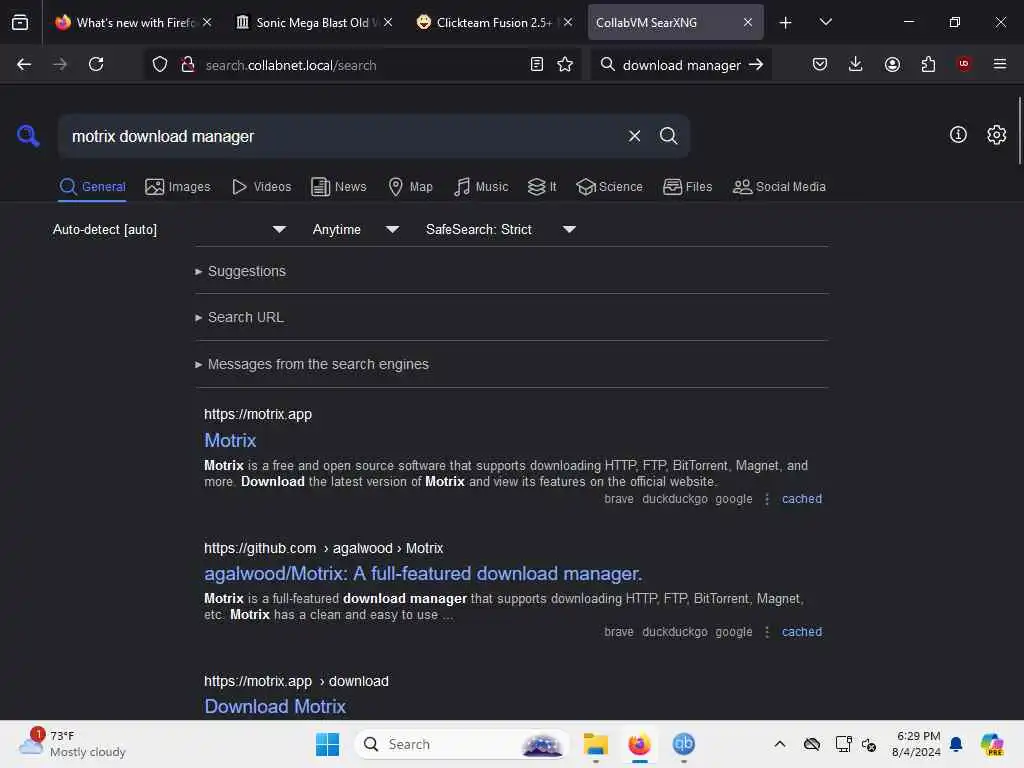Screen dimensions: 1024x768
Task: Open the Download Motrix result link
Action: (275, 706)
